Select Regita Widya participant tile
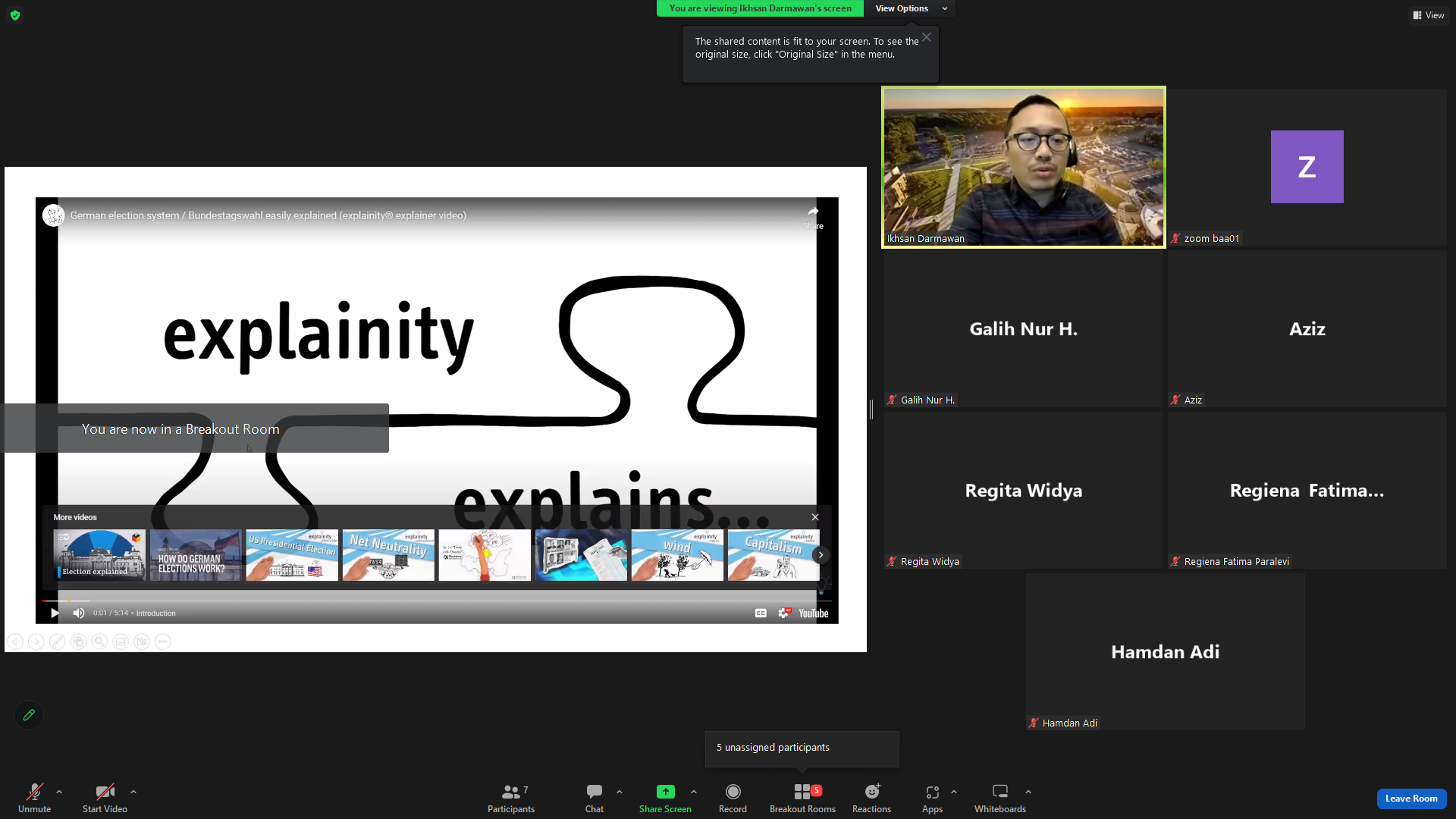 click(x=1023, y=490)
